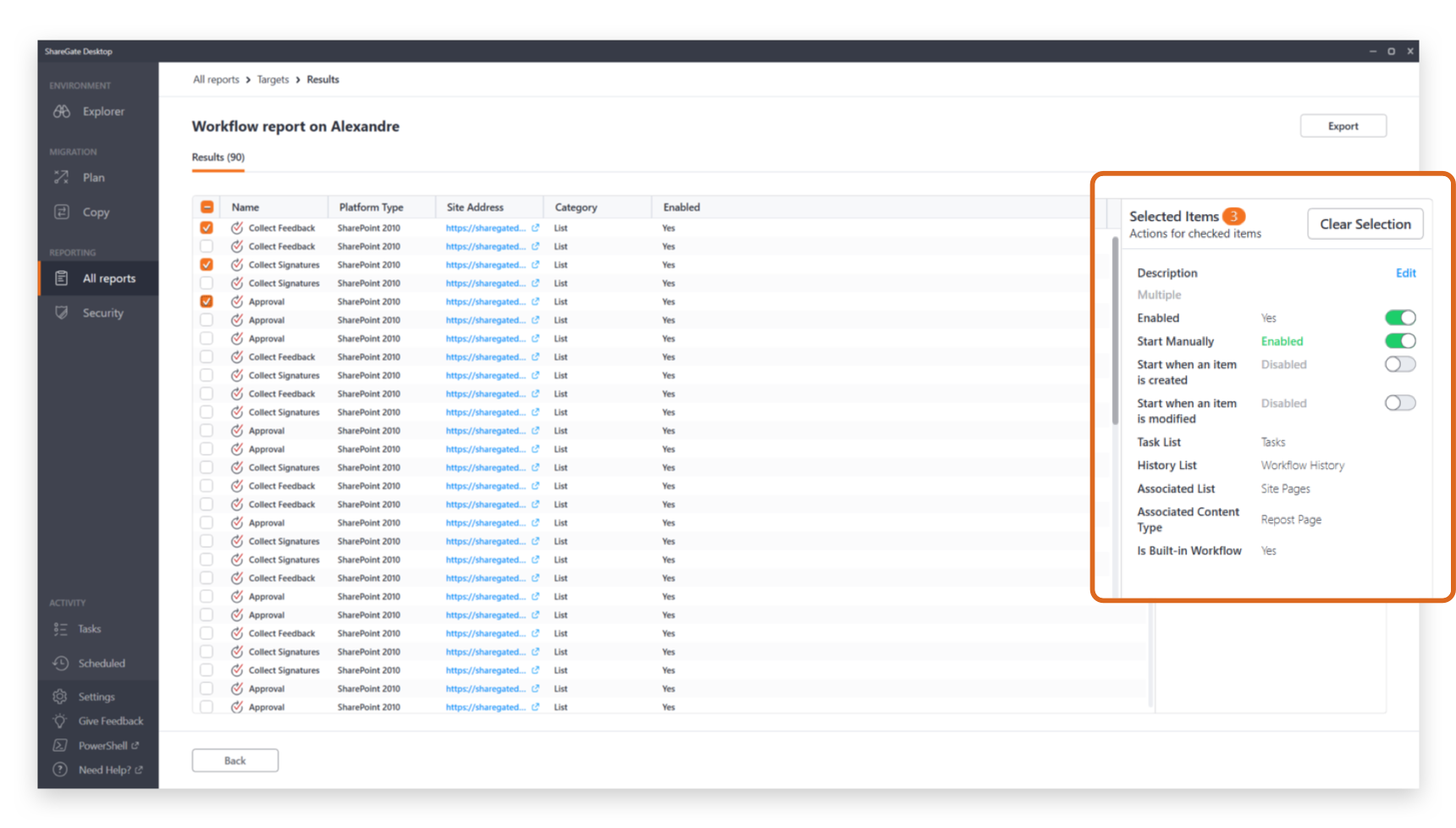Select the Tasks value for Task List

coord(1272,443)
